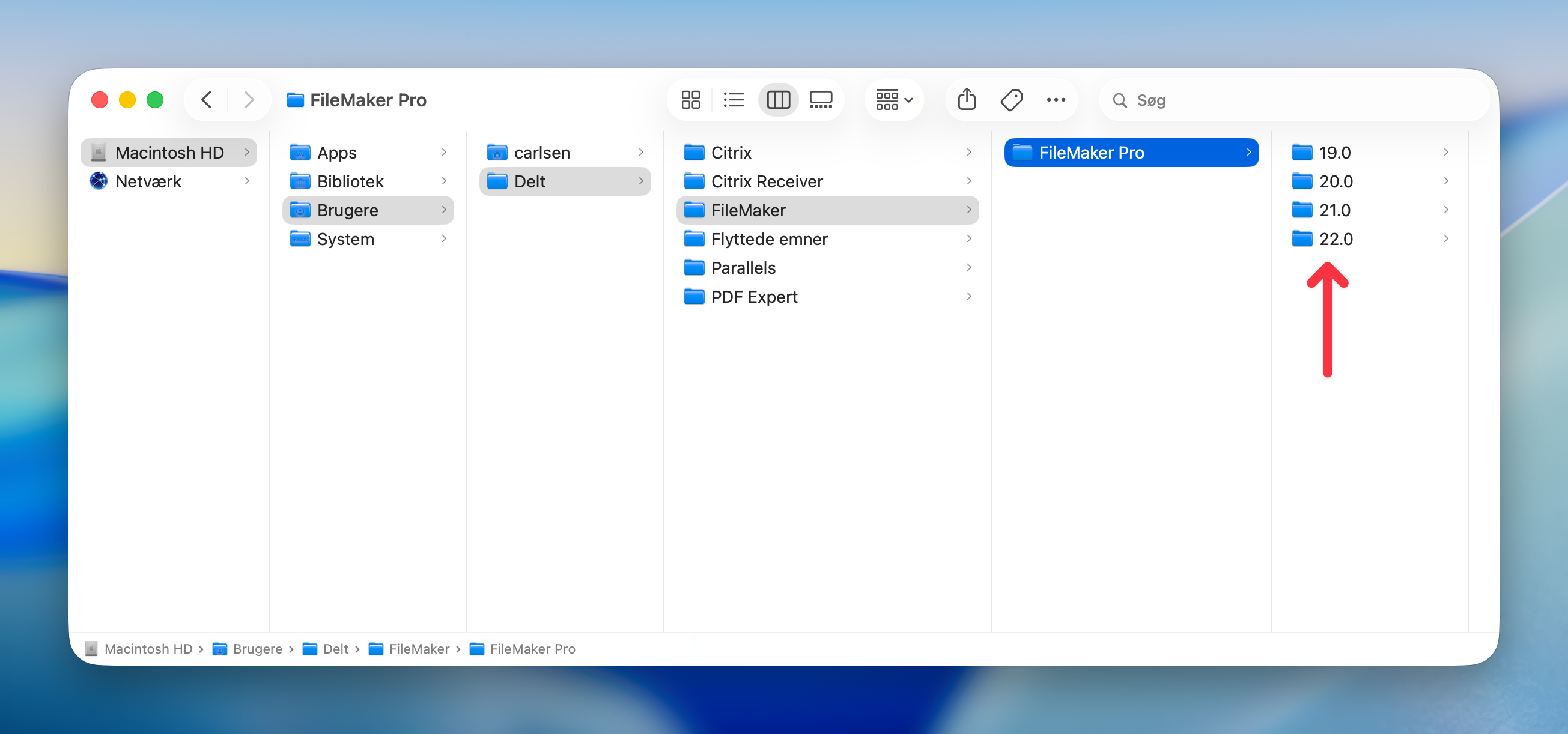The height and width of the screenshot is (734, 1568).
Task: Click the PDF Expert folder icon
Action: coord(694,296)
